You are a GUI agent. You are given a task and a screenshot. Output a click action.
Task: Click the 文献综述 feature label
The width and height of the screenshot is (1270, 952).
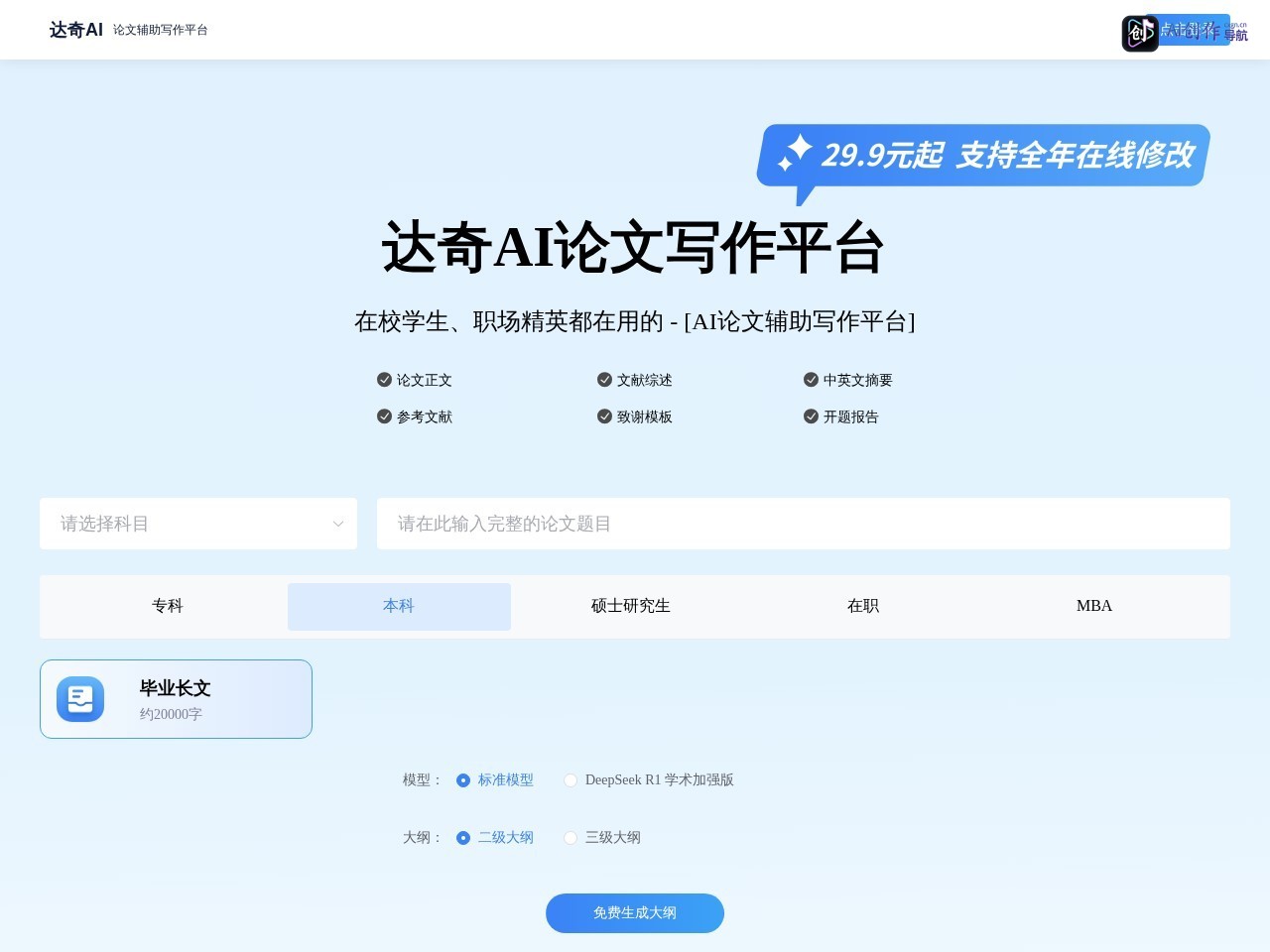point(645,381)
